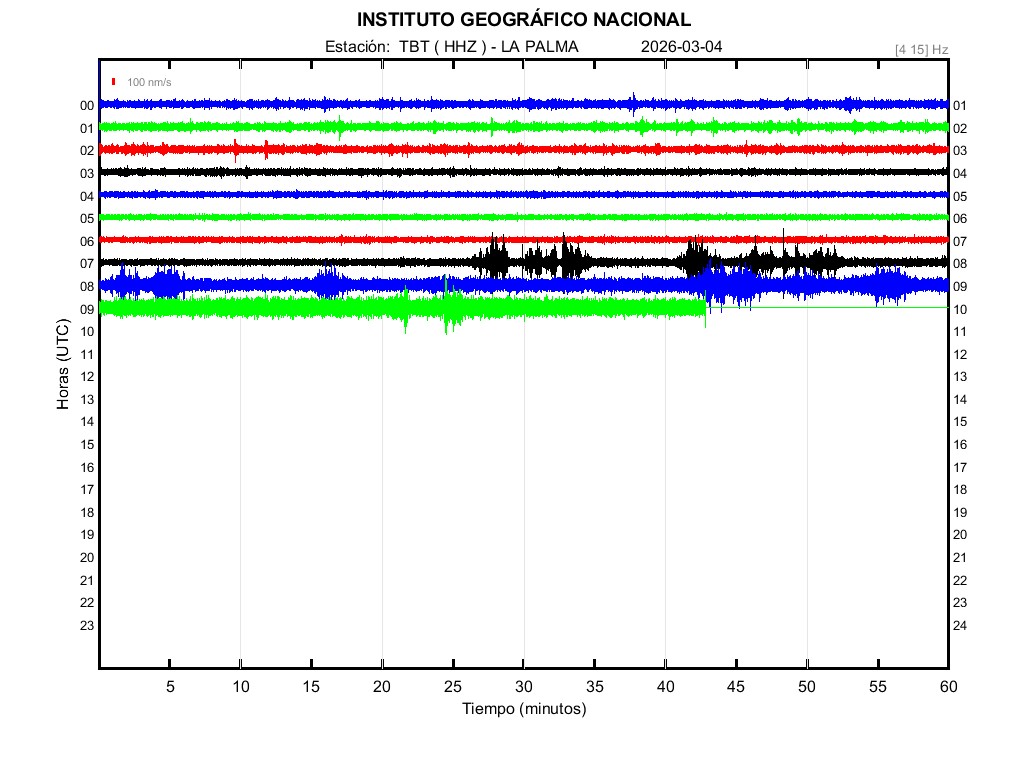The height and width of the screenshot is (768, 1024).
Task: Click the flat green line where data ends
Action: click(x=830, y=308)
